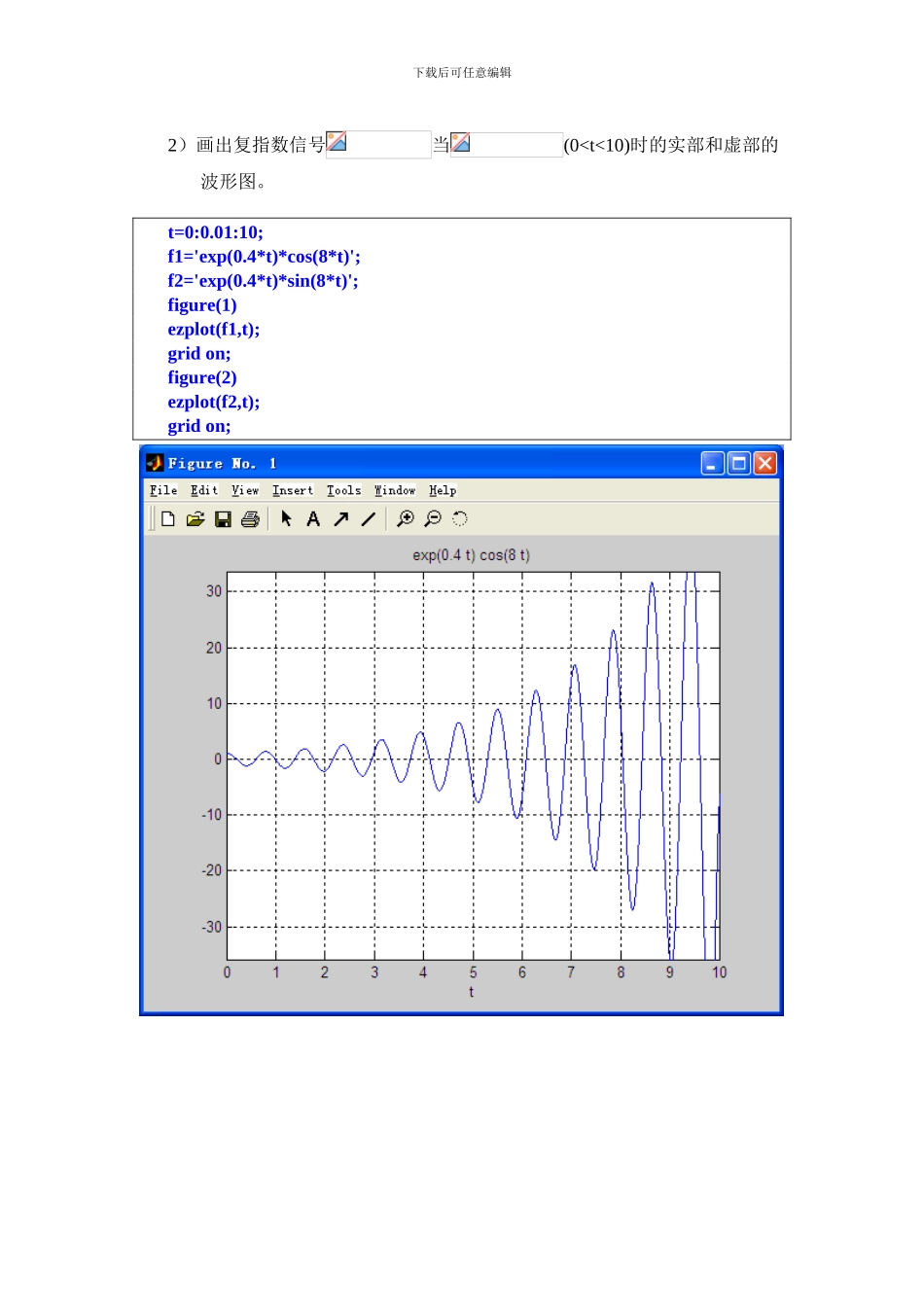Viewport: 924px width, 1307px height.
Task: Click the first broken image placeholder
Action: [378, 144]
